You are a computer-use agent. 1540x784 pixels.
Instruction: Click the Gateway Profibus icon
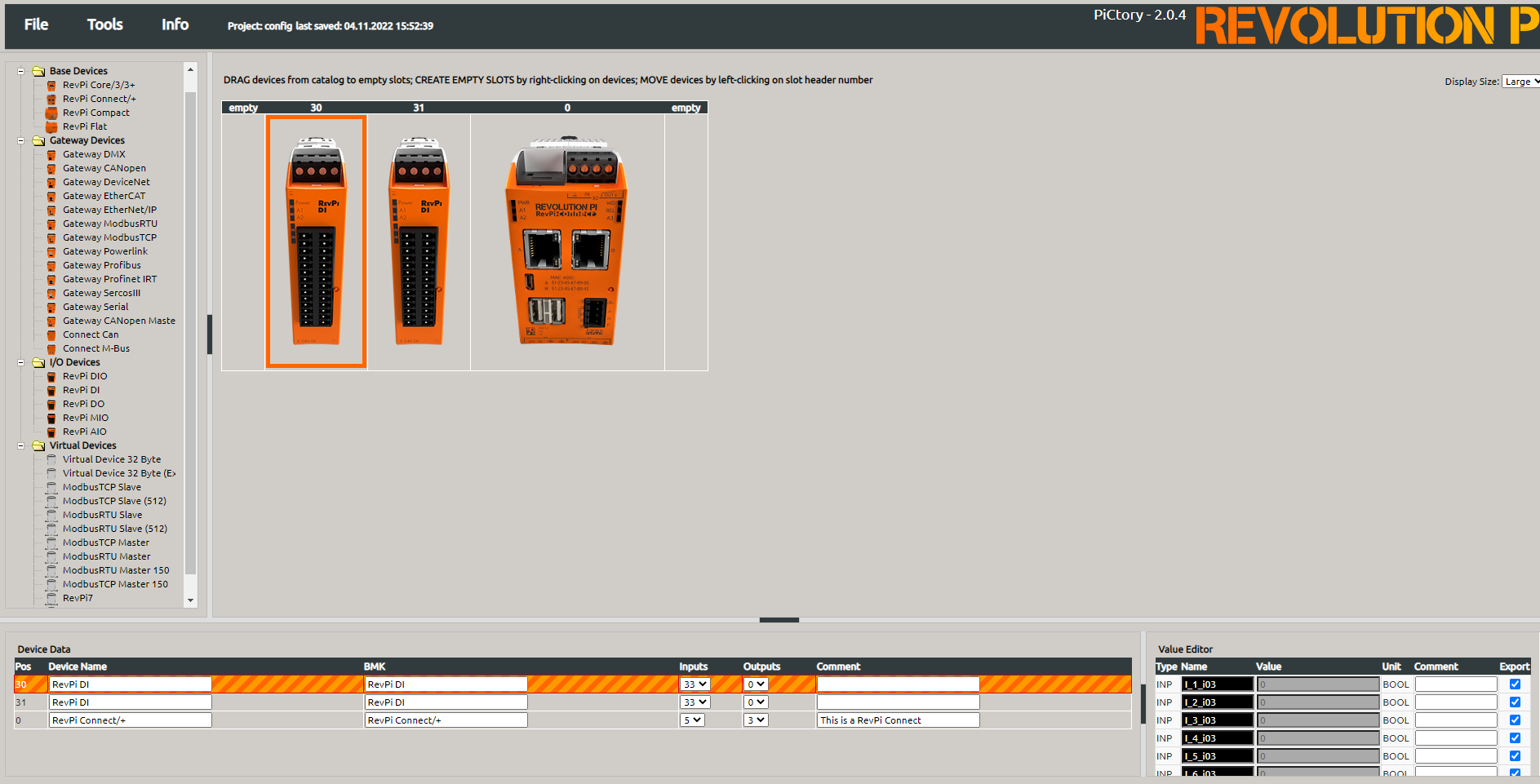pyautogui.click(x=51, y=265)
